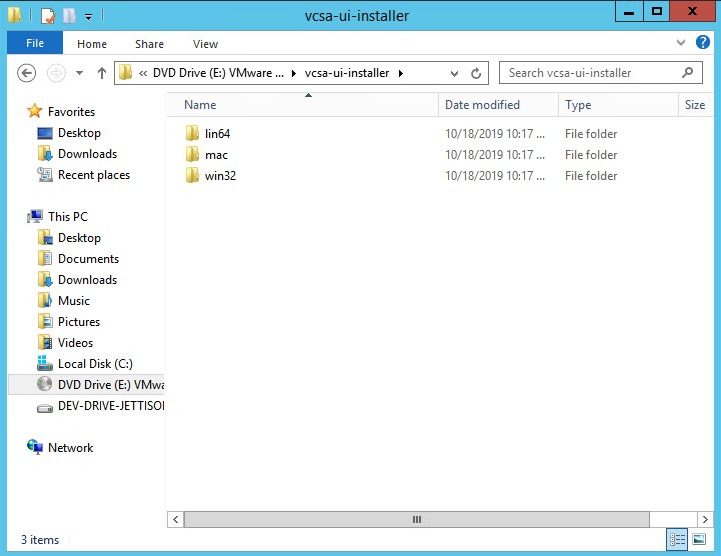Open Desktop under This PC
This screenshot has width=721, height=556.
click(x=79, y=238)
